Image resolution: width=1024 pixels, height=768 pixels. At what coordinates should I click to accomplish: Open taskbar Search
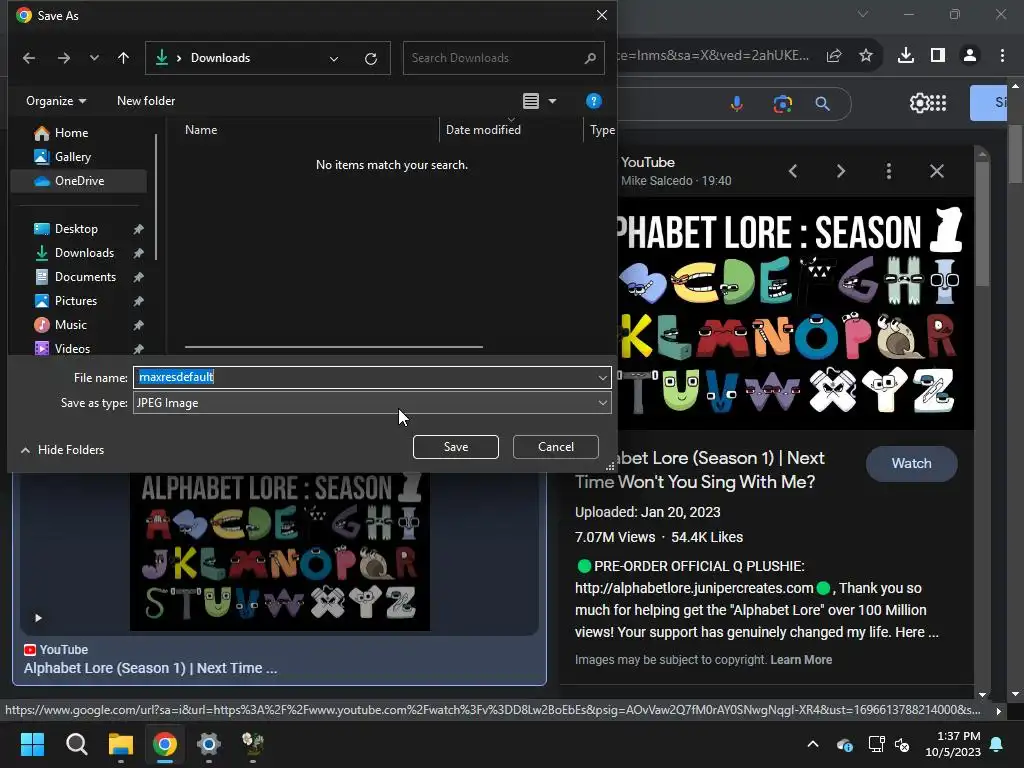[76, 744]
